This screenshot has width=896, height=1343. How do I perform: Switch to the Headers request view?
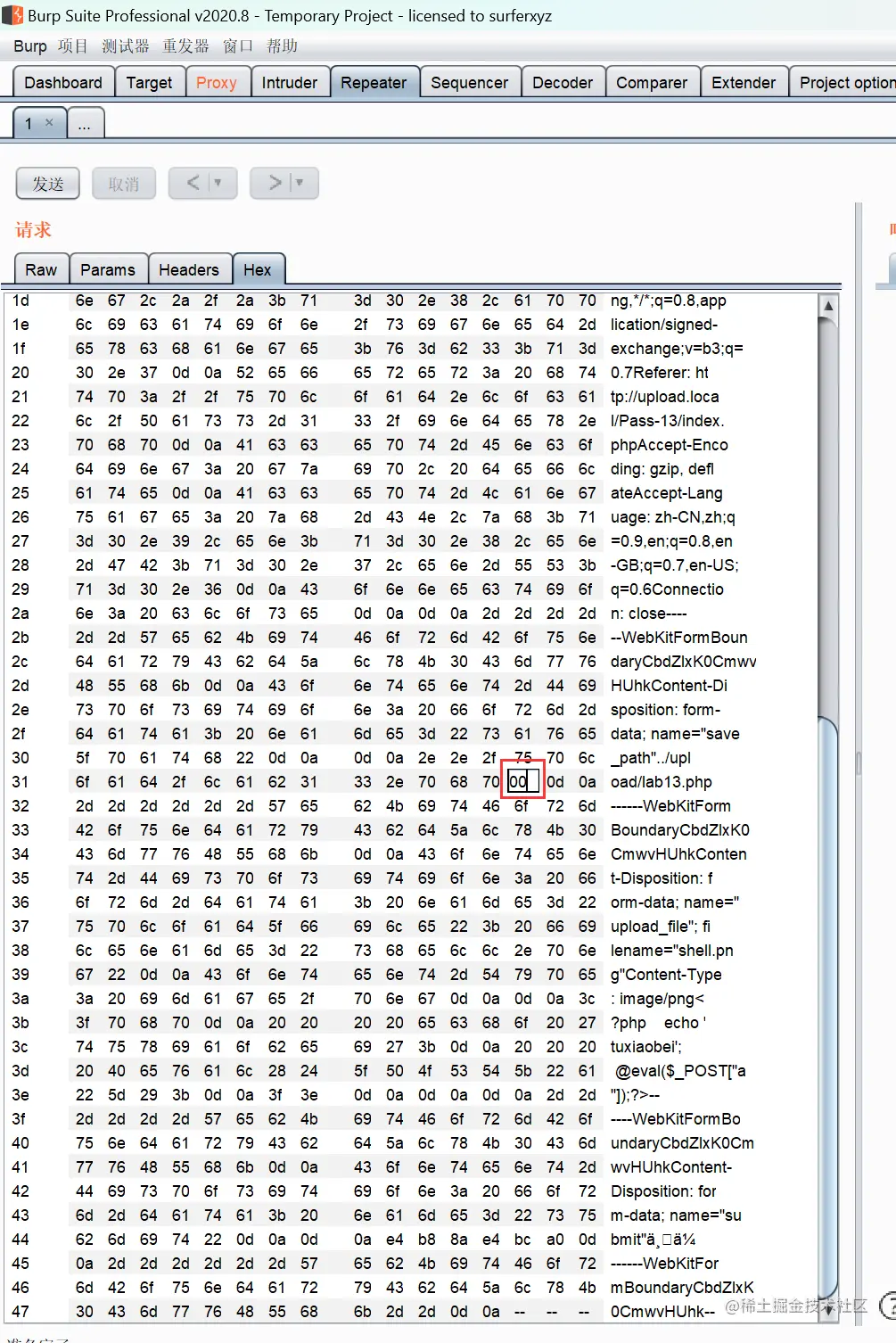coord(189,269)
